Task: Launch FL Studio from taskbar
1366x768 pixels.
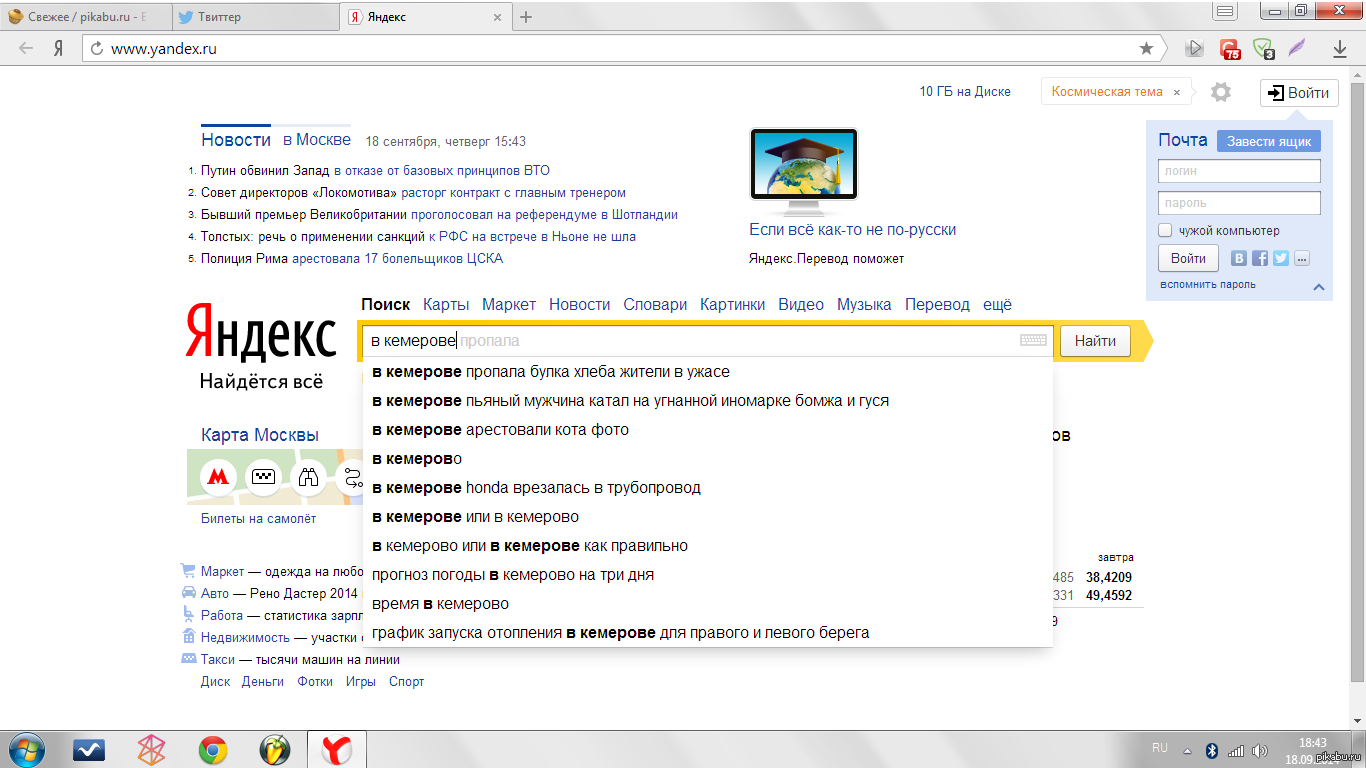Action: tap(274, 749)
